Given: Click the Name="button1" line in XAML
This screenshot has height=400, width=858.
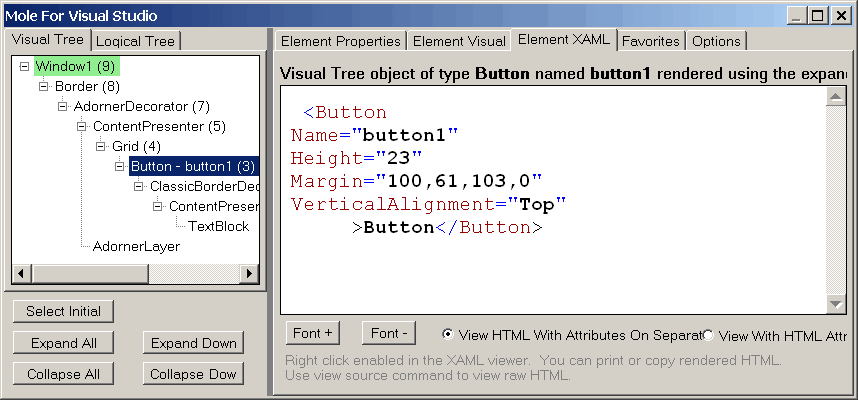Looking at the screenshot, I should click(x=374, y=135).
